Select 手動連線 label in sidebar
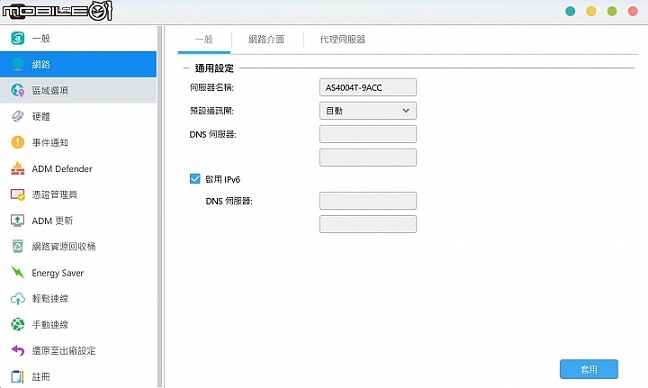Screen dimensions: 648x388 coord(50,324)
